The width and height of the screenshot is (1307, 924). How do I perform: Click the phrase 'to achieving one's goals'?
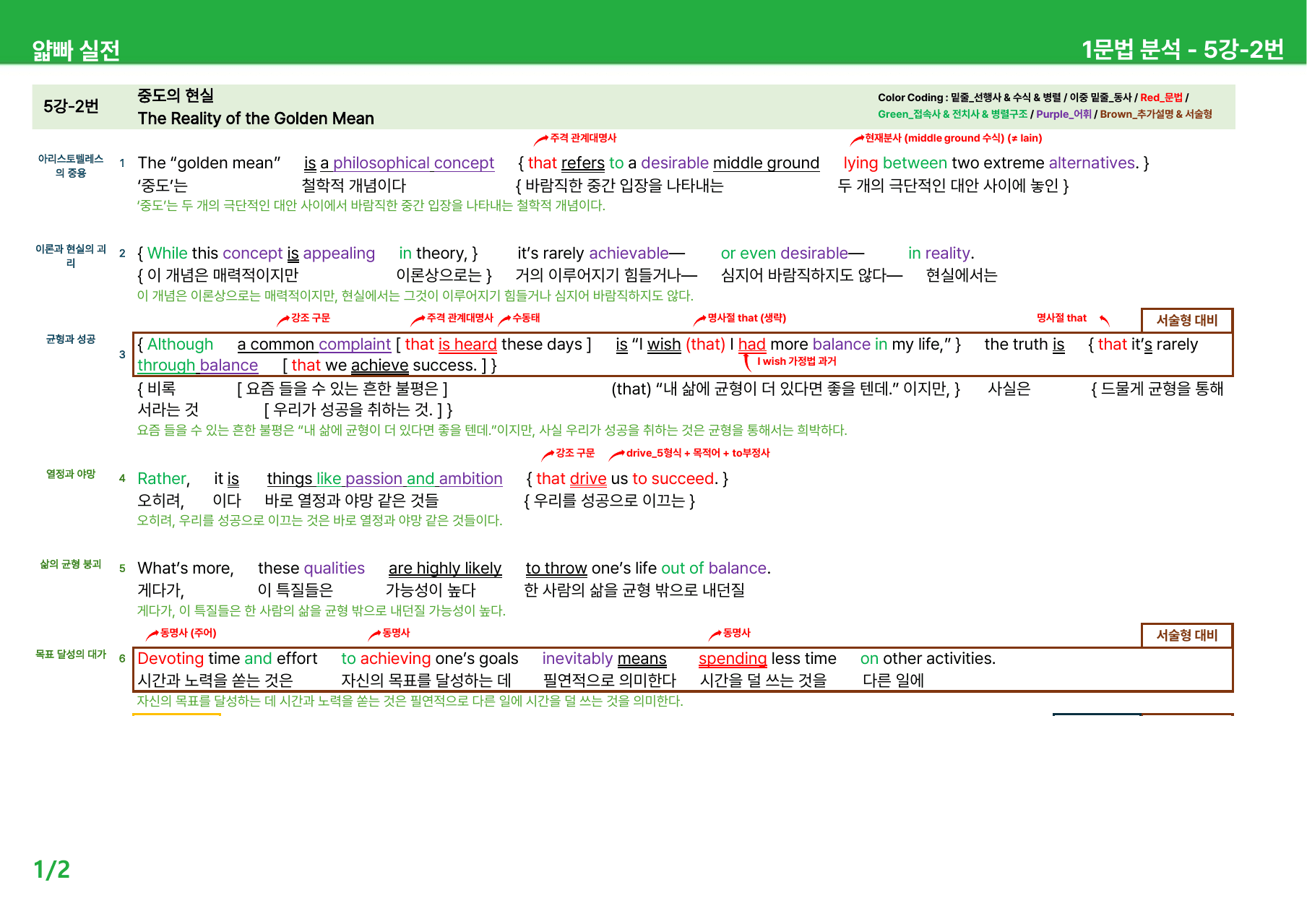(x=430, y=659)
